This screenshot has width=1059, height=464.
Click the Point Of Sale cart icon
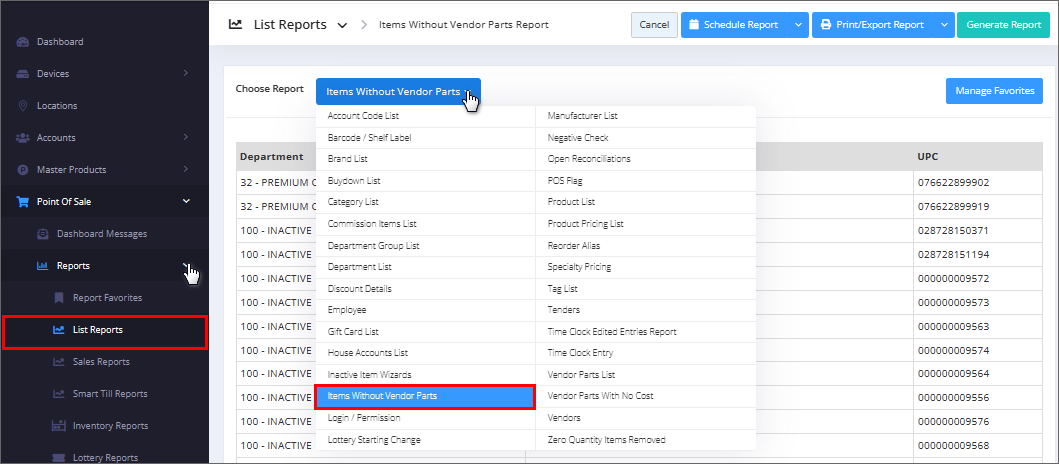click(x=23, y=202)
